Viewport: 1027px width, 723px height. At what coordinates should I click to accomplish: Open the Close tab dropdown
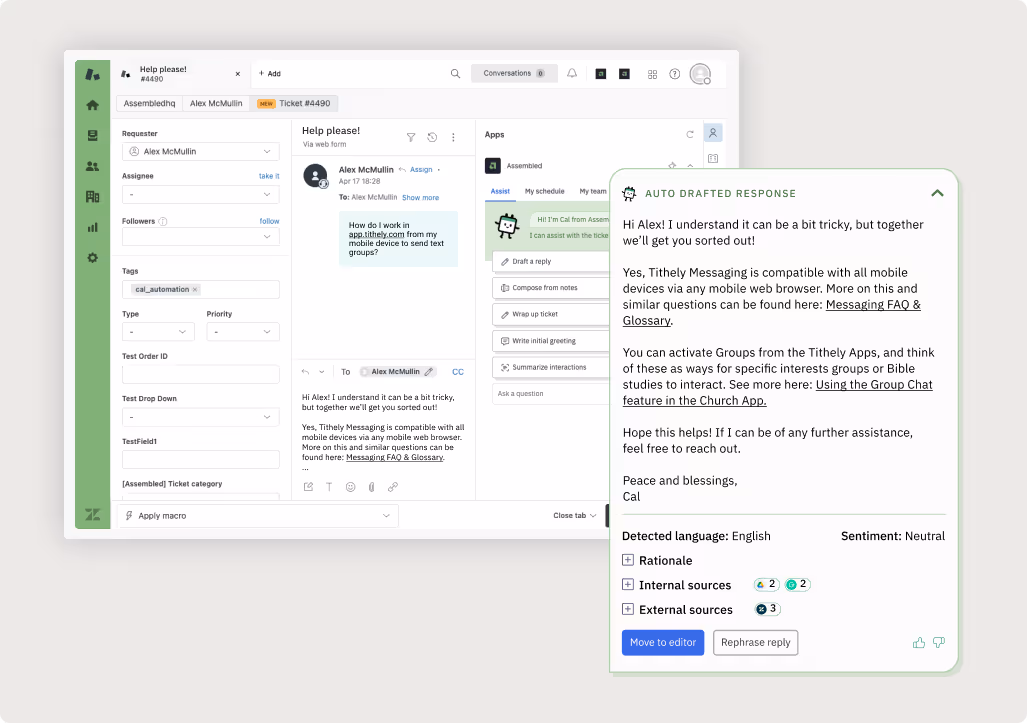pos(574,515)
